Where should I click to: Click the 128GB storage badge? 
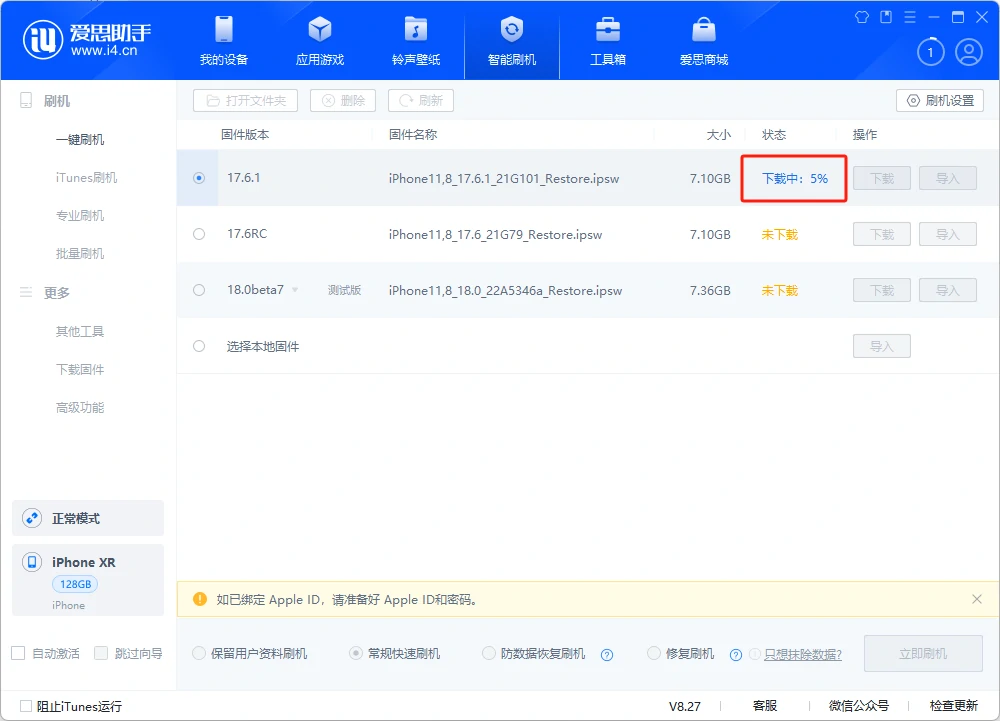(x=75, y=584)
